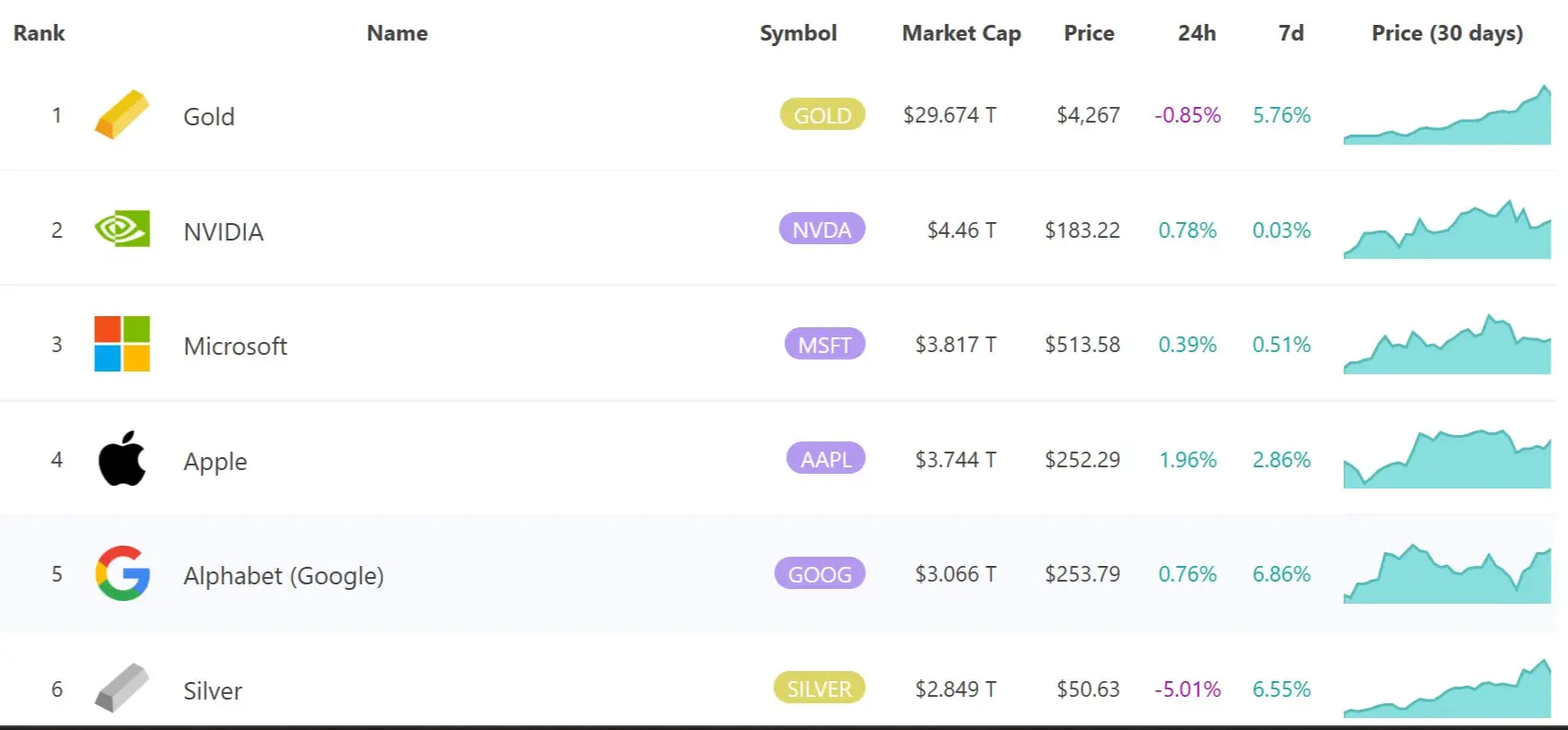Click NVIDIA price $183.22
This screenshot has width=1568, height=730.
point(1082,230)
